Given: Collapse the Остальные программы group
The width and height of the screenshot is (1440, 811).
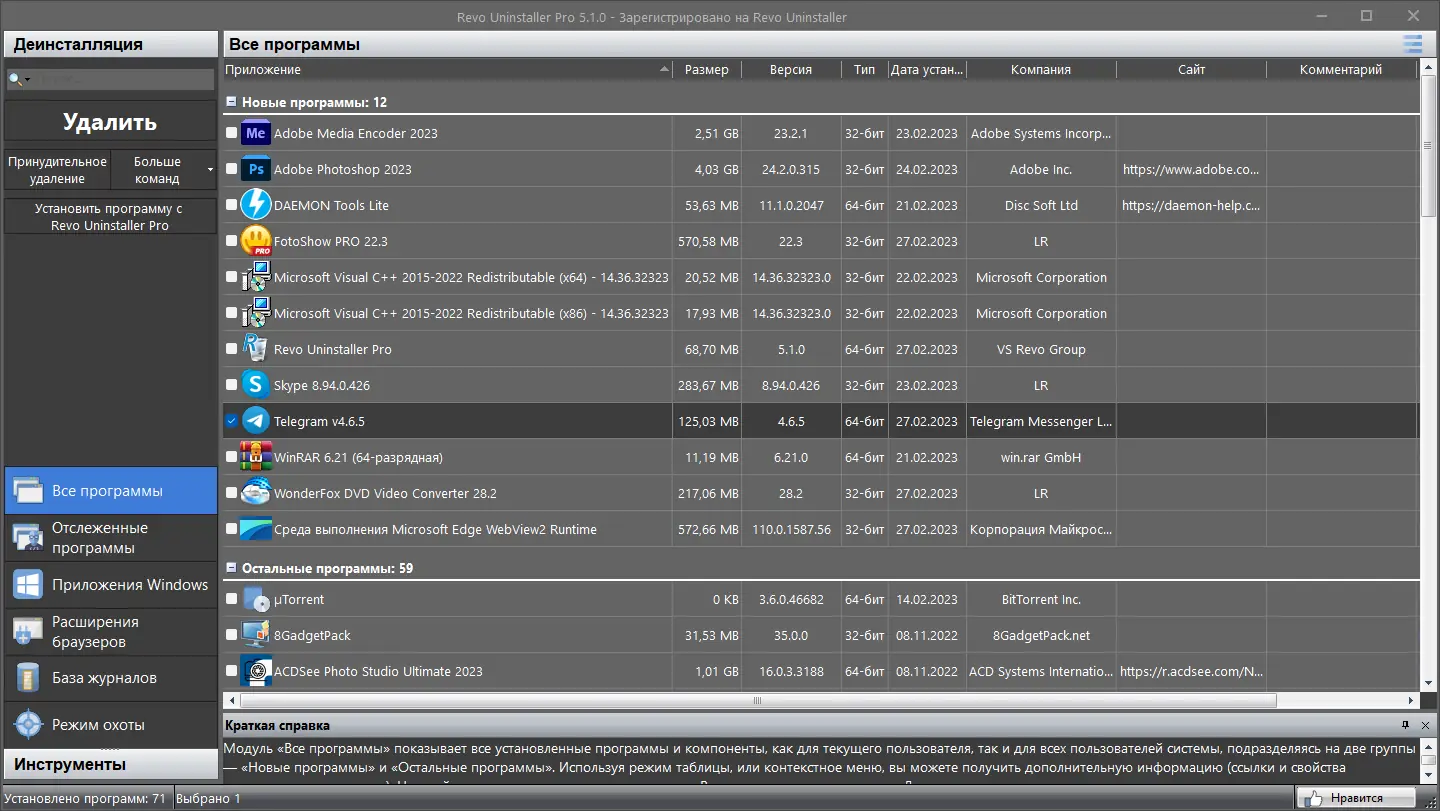Looking at the screenshot, I should coord(232,568).
